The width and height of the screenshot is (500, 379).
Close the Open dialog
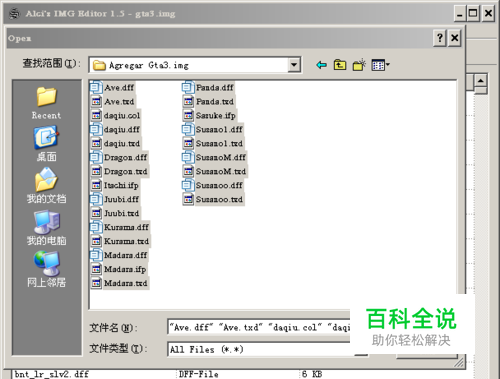coord(454,38)
